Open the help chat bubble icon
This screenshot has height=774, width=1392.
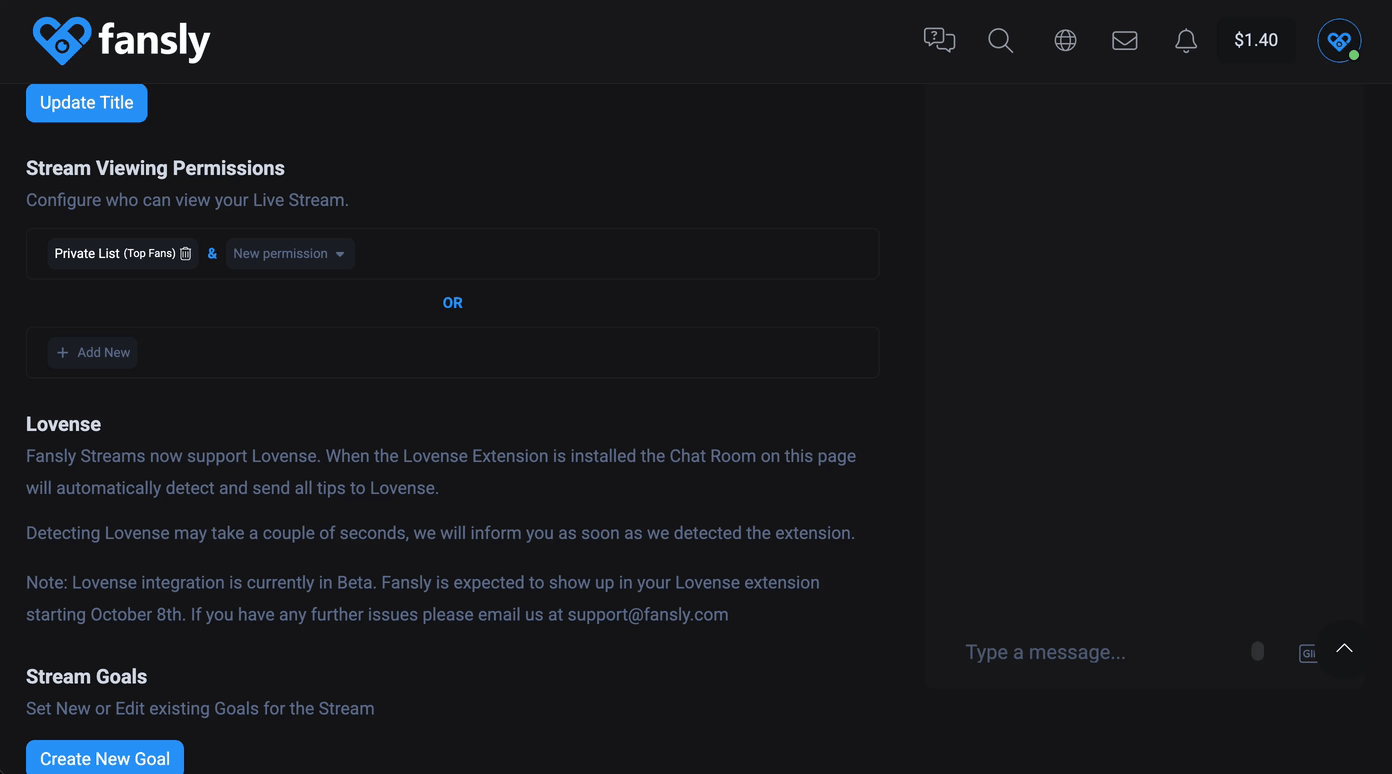tap(939, 40)
